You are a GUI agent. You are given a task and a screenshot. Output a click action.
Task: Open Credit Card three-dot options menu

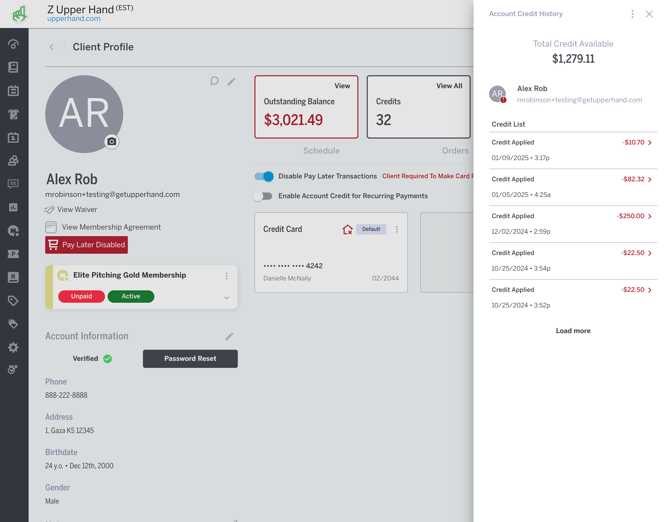(397, 230)
